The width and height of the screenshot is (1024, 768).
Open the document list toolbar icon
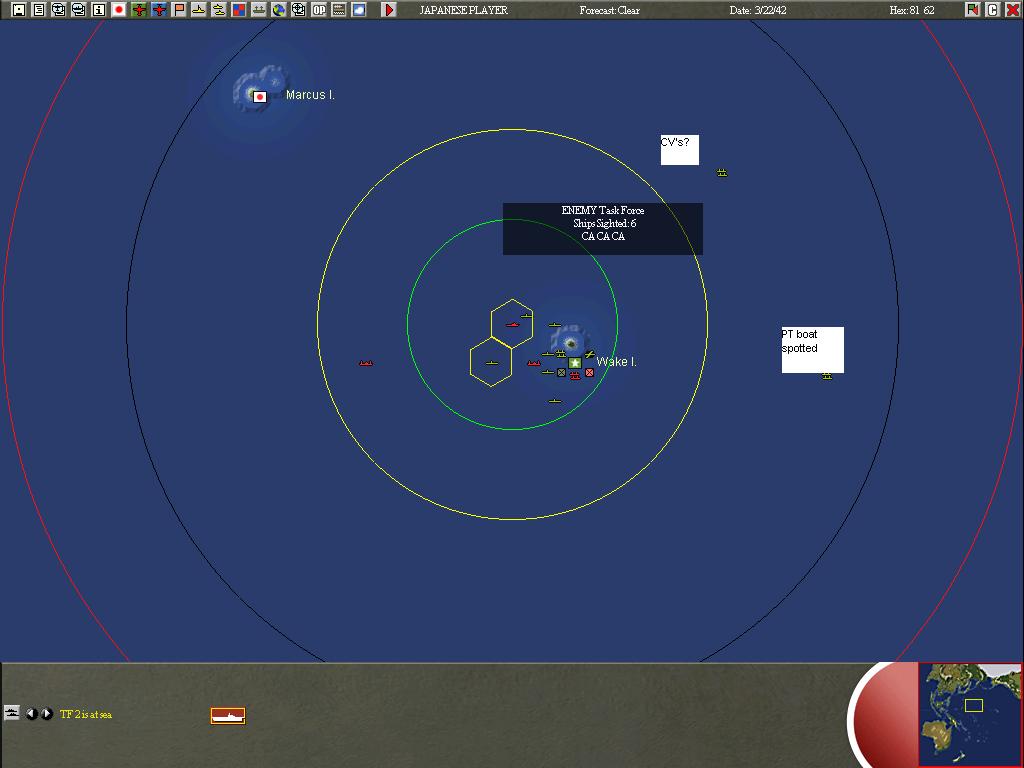[39, 10]
